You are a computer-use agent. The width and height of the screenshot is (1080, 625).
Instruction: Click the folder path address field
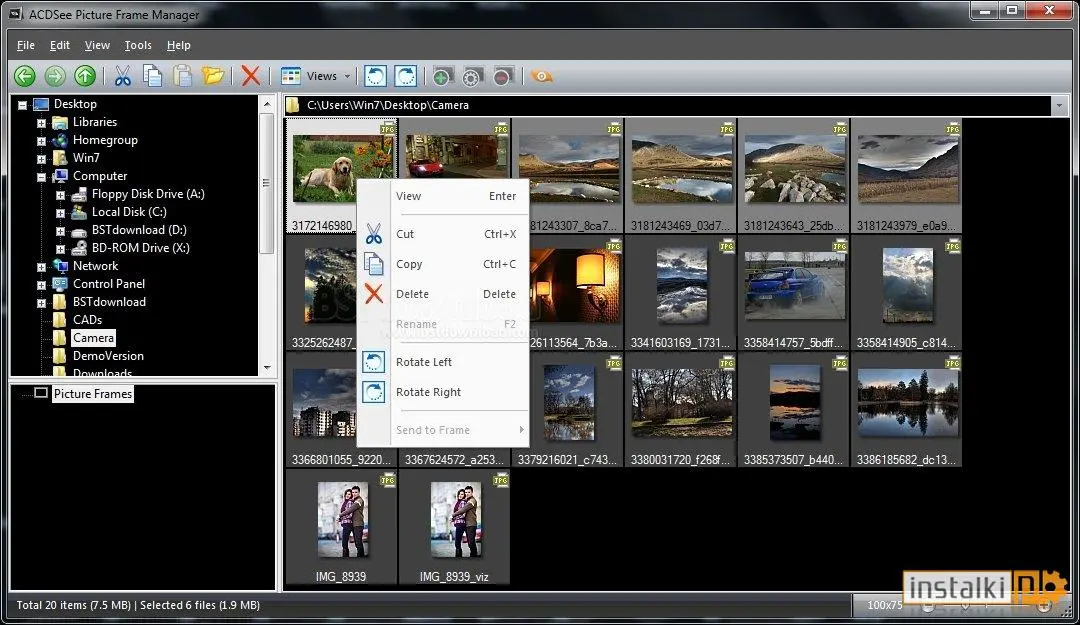point(668,105)
